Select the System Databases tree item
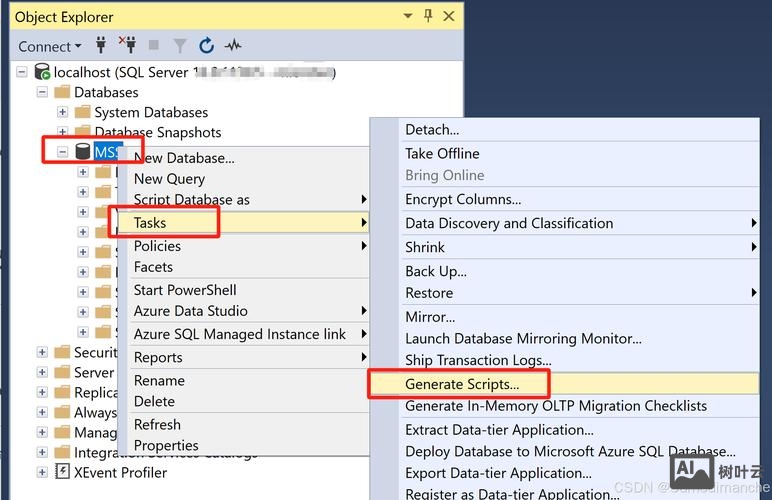This screenshot has height=500, width=772. [151, 112]
